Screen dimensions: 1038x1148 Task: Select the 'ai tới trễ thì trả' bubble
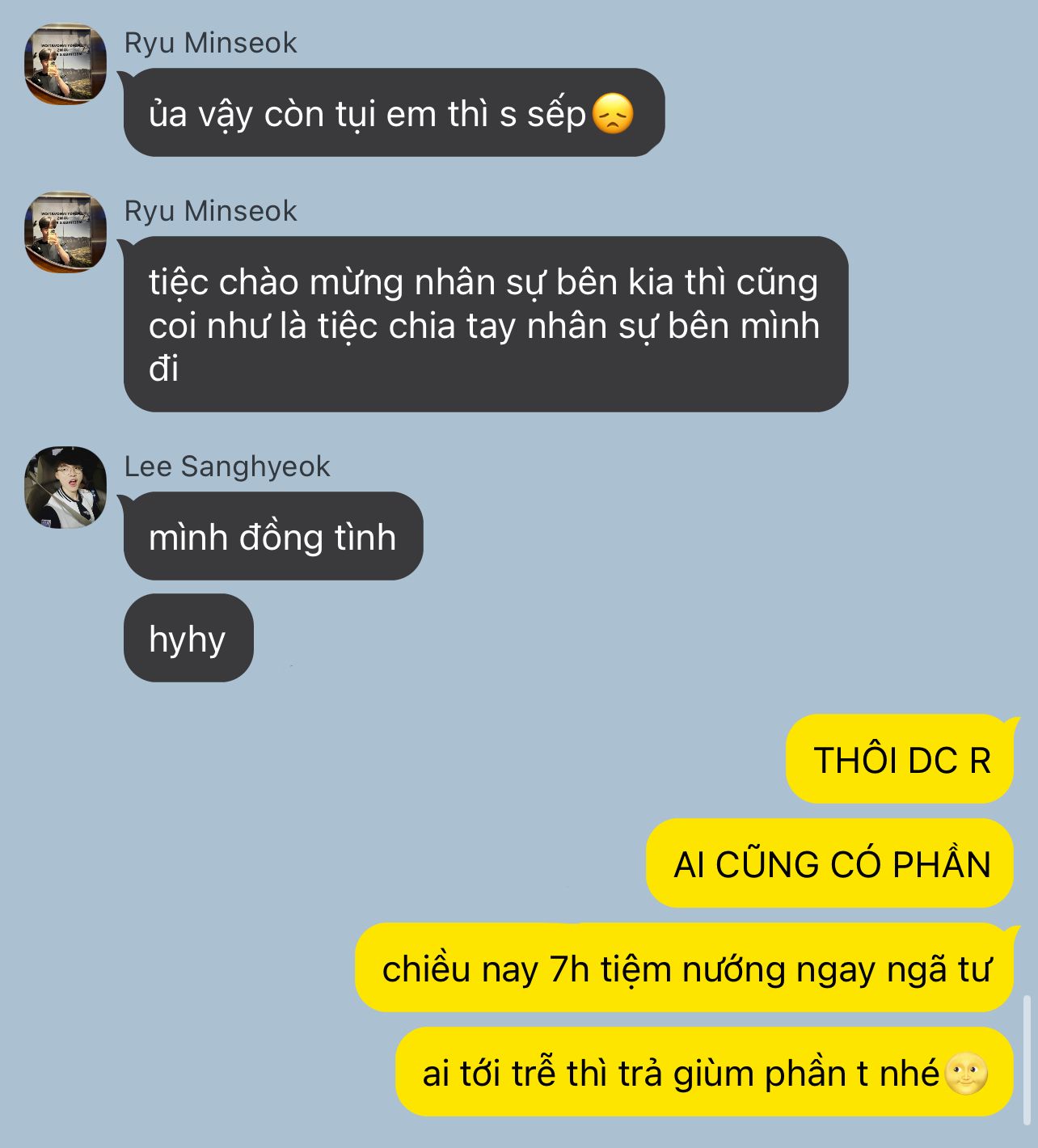coord(704,1072)
